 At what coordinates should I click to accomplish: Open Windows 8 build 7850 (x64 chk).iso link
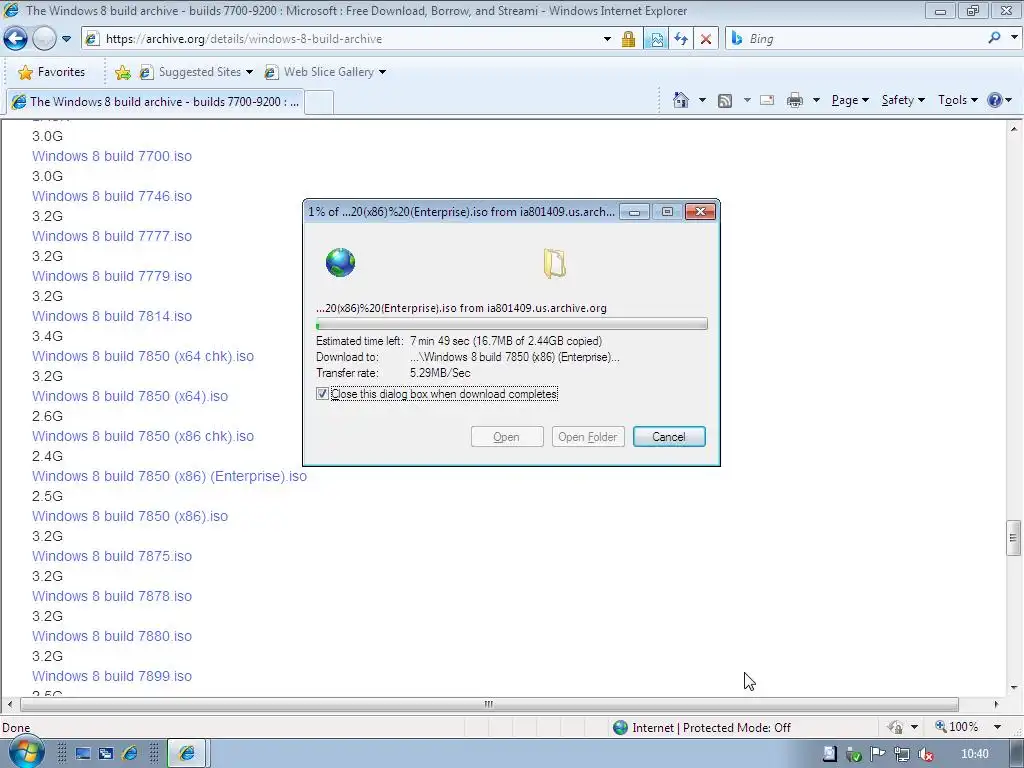[x=143, y=356]
